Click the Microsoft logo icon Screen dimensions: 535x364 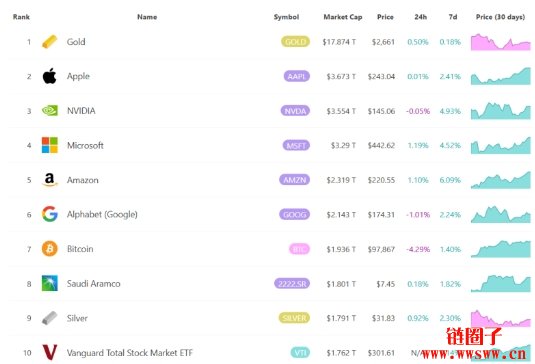[x=50, y=145]
